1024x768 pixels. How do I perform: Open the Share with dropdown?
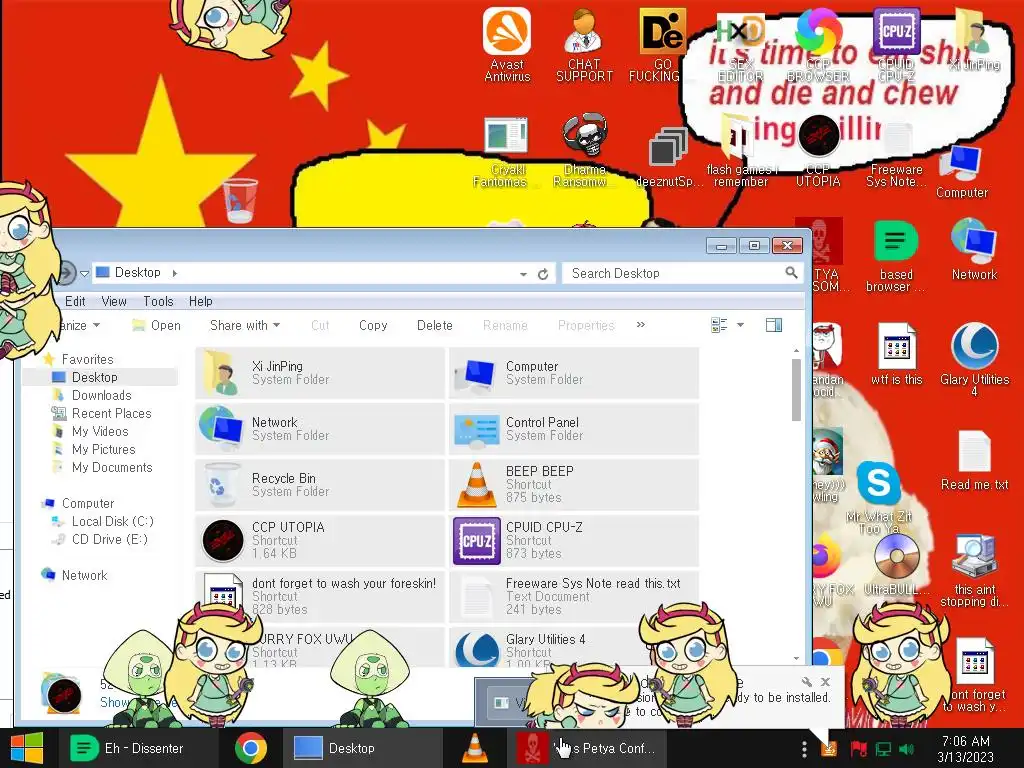click(245, 325)
